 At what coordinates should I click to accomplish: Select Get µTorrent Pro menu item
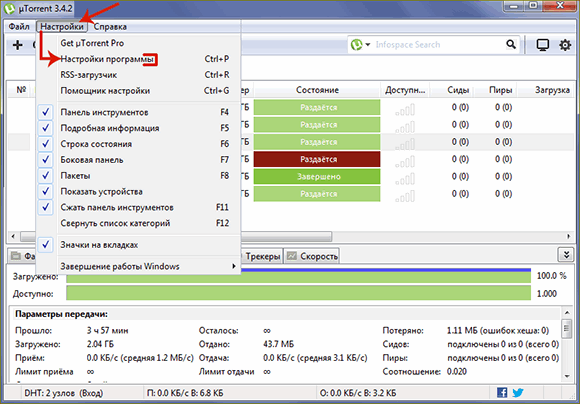[x=138, y=43]
